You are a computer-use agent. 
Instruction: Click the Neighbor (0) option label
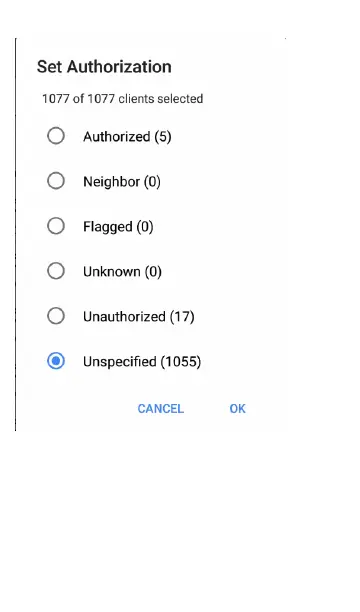[121, 181]
